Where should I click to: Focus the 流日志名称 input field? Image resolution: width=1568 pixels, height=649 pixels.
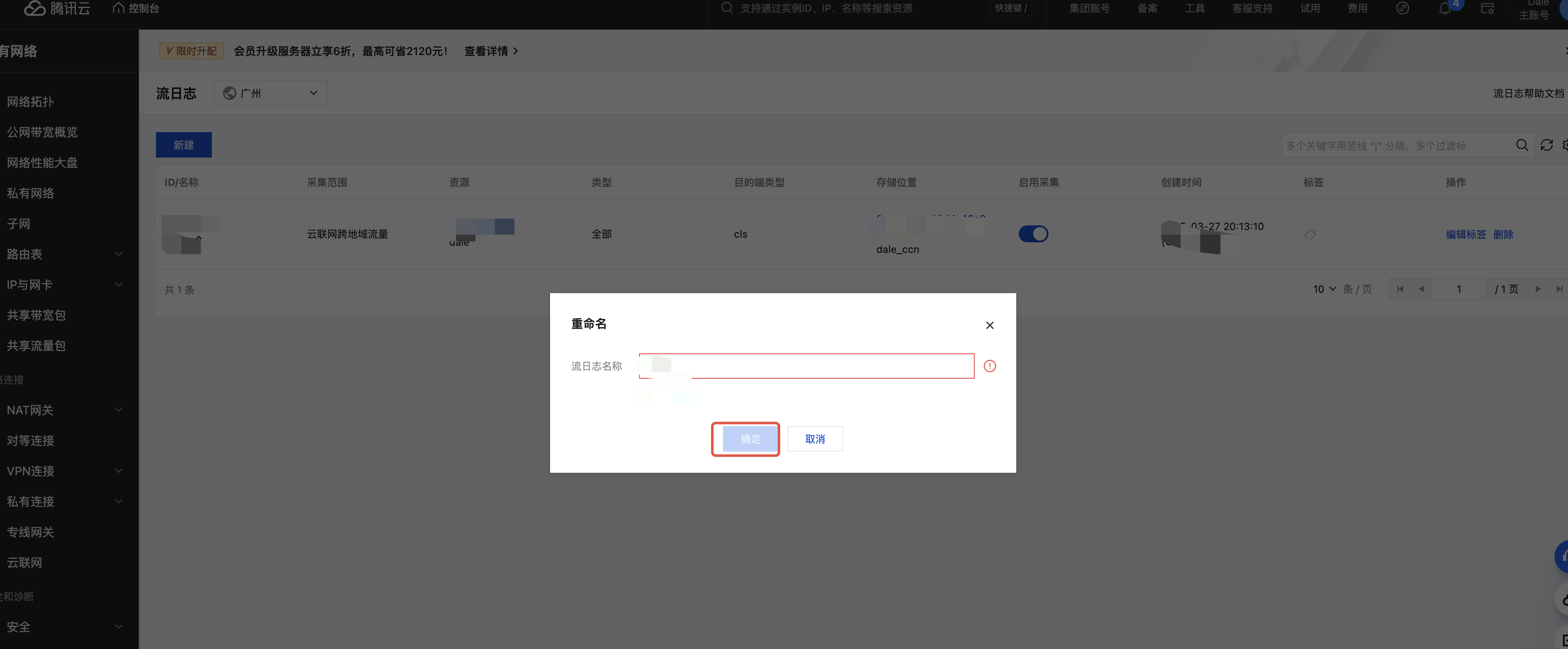click(806, 366)
